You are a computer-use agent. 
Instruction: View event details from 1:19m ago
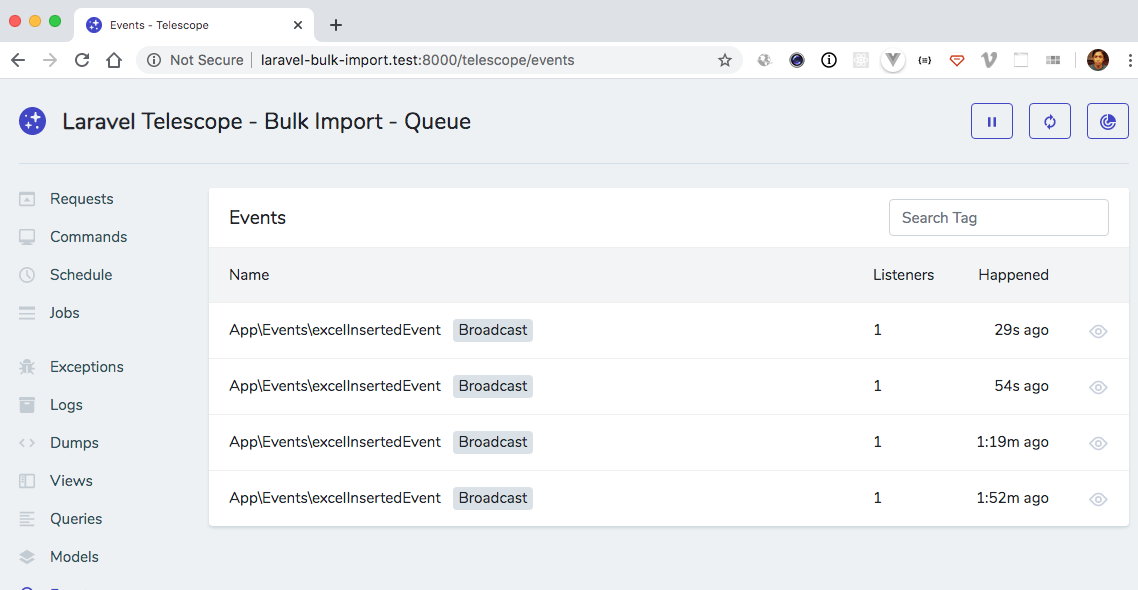click(1098, 443)
